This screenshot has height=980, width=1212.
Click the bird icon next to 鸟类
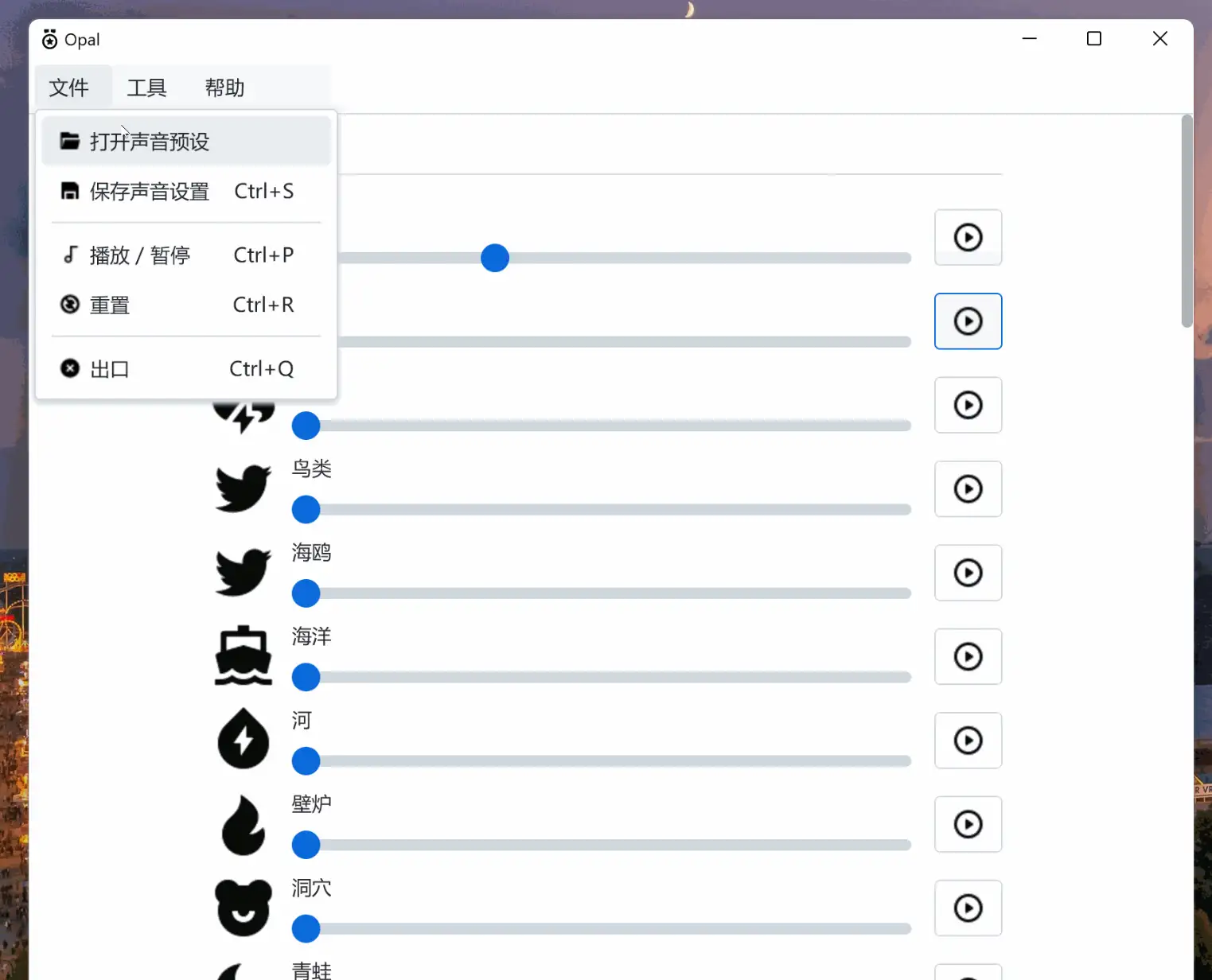244,488
